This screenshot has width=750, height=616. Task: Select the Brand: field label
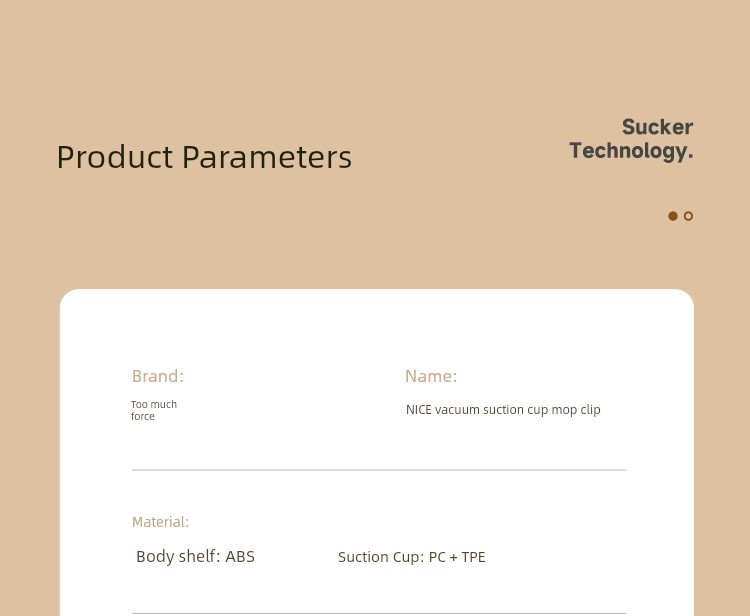click(x=158, y=376)
